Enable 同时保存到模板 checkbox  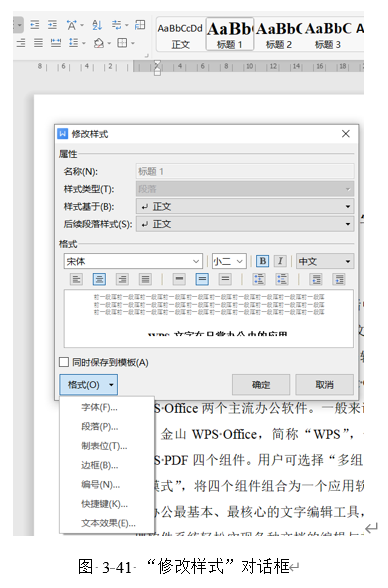64,362
